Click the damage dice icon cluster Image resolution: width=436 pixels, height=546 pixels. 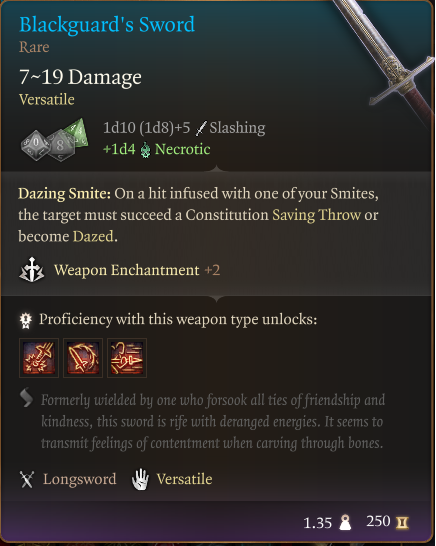tap(54, 140)
